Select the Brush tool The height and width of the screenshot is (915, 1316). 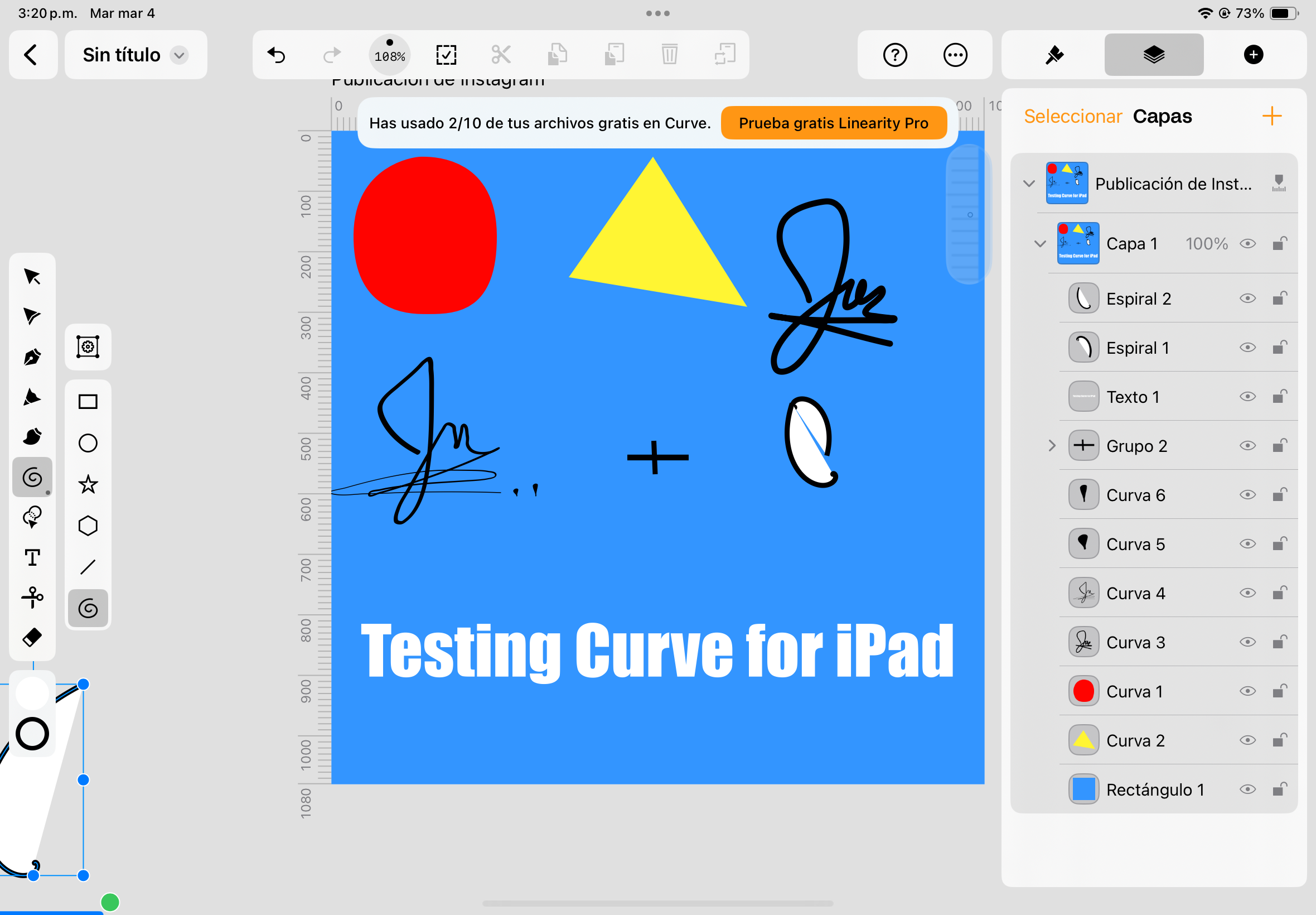pos(32,437)
